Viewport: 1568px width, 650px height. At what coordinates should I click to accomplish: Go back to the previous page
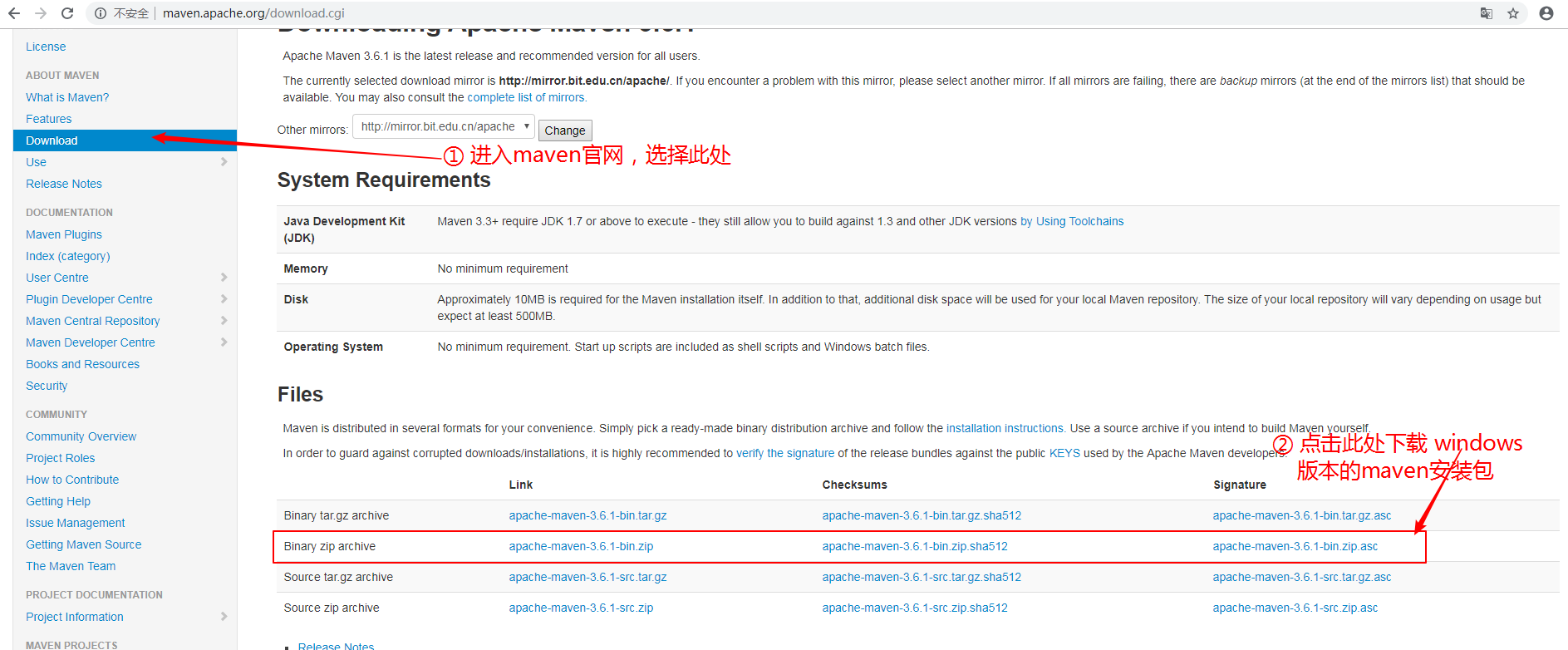[14, 13]
